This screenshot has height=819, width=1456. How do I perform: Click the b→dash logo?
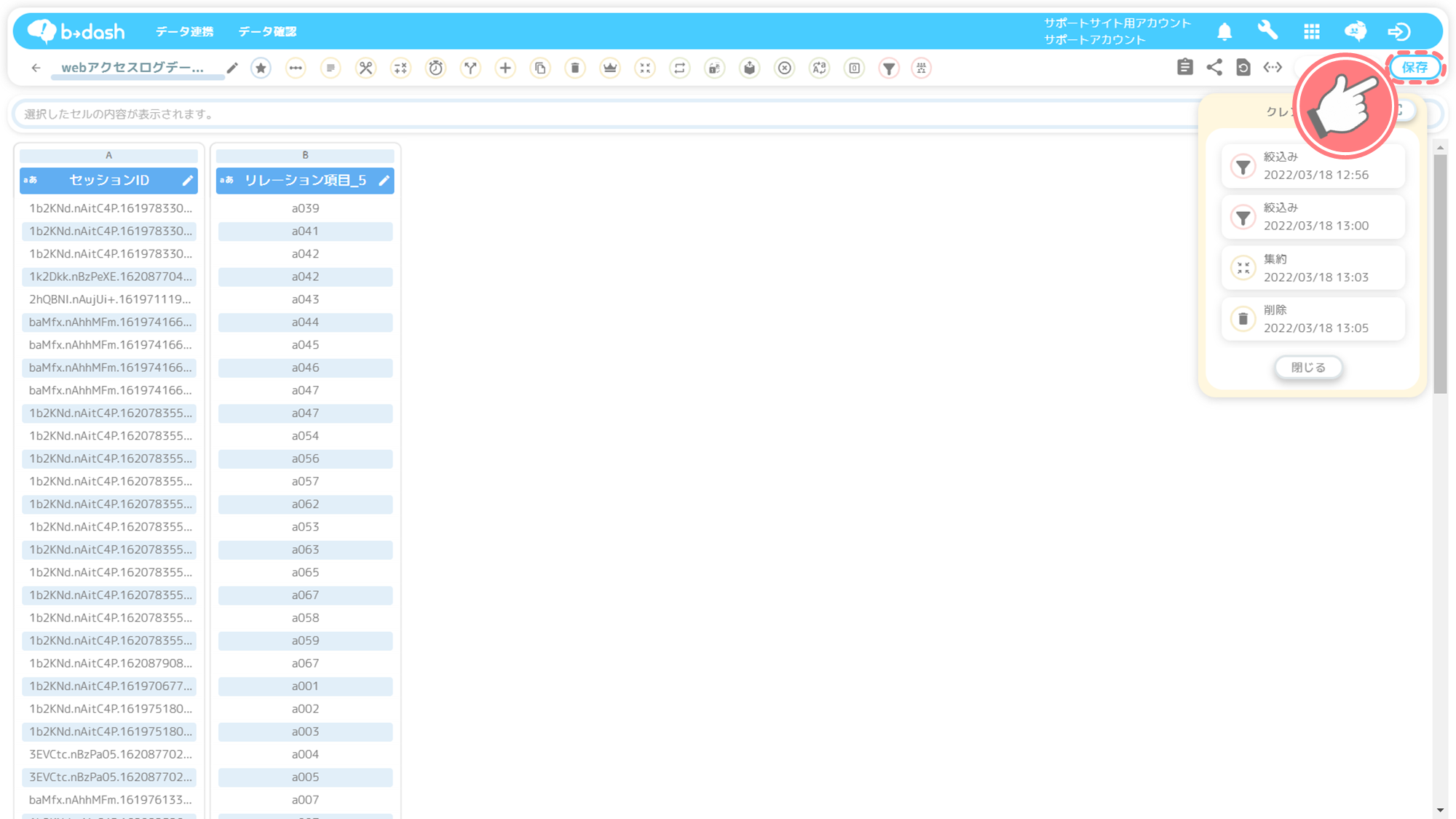[76, 31]
